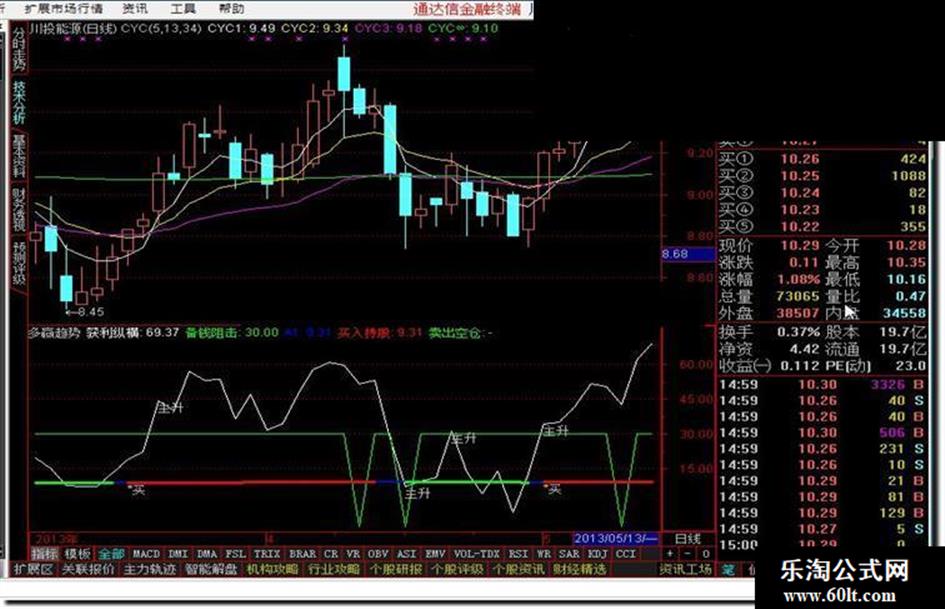Apply the DMA indicator
Viewport: 945px width, 609px height.
click(207, 554)
